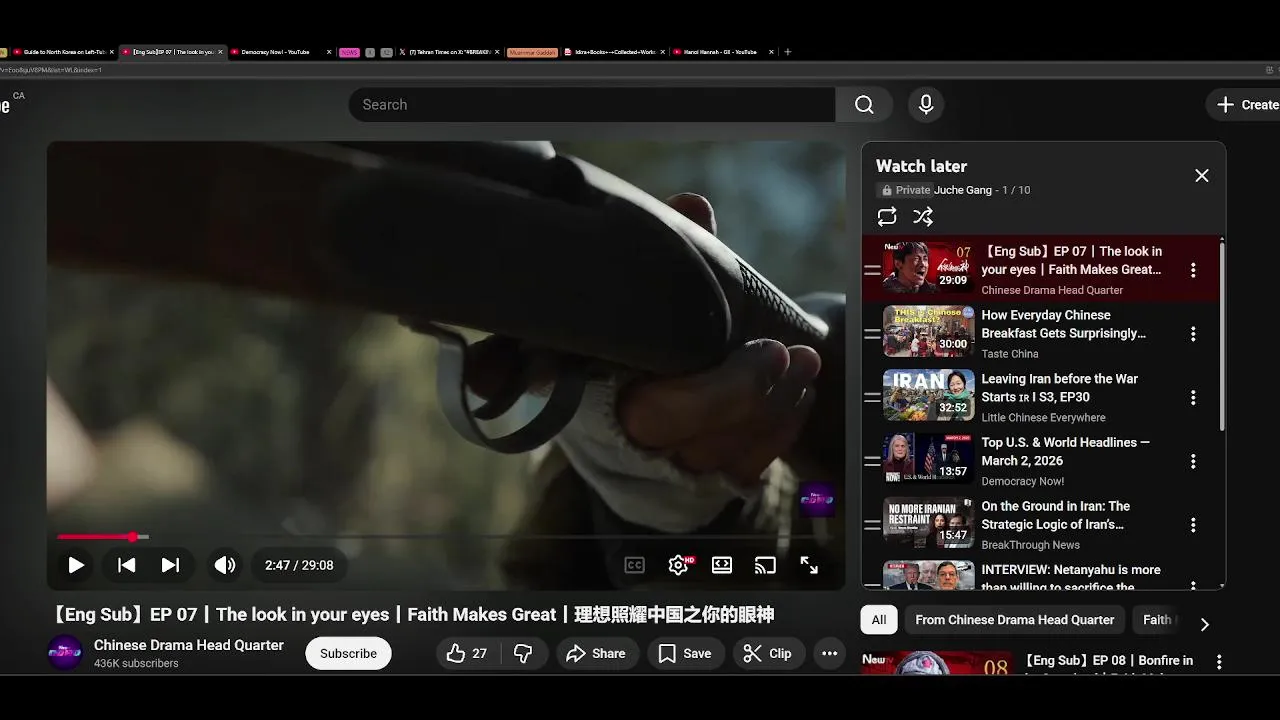Viewport: 1280px width, 720px height.
Task: Click the search magnifier button
Action: pyautogui.click(x=864, y=105)
